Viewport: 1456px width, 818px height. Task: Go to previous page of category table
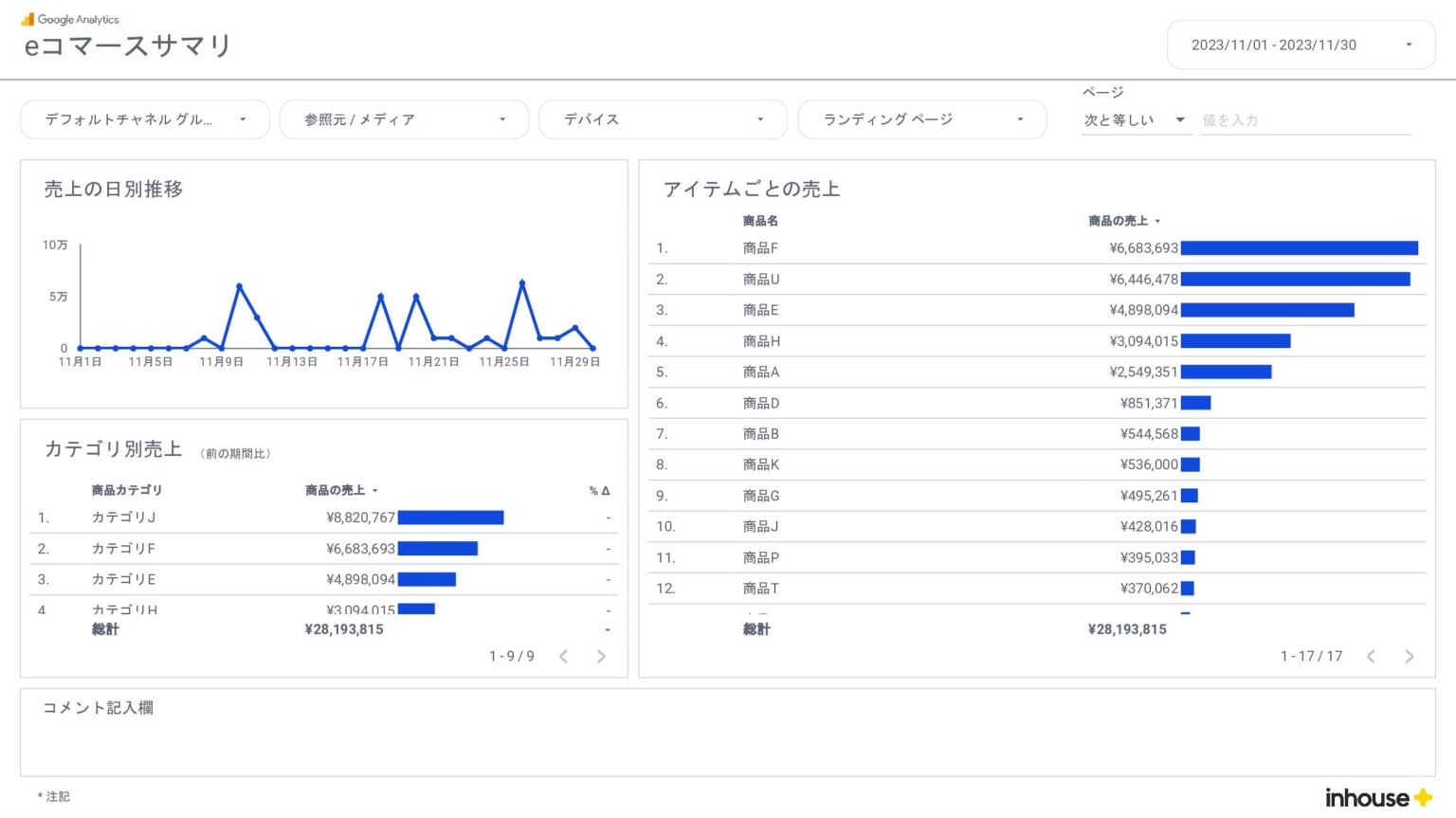pos(564,656)
